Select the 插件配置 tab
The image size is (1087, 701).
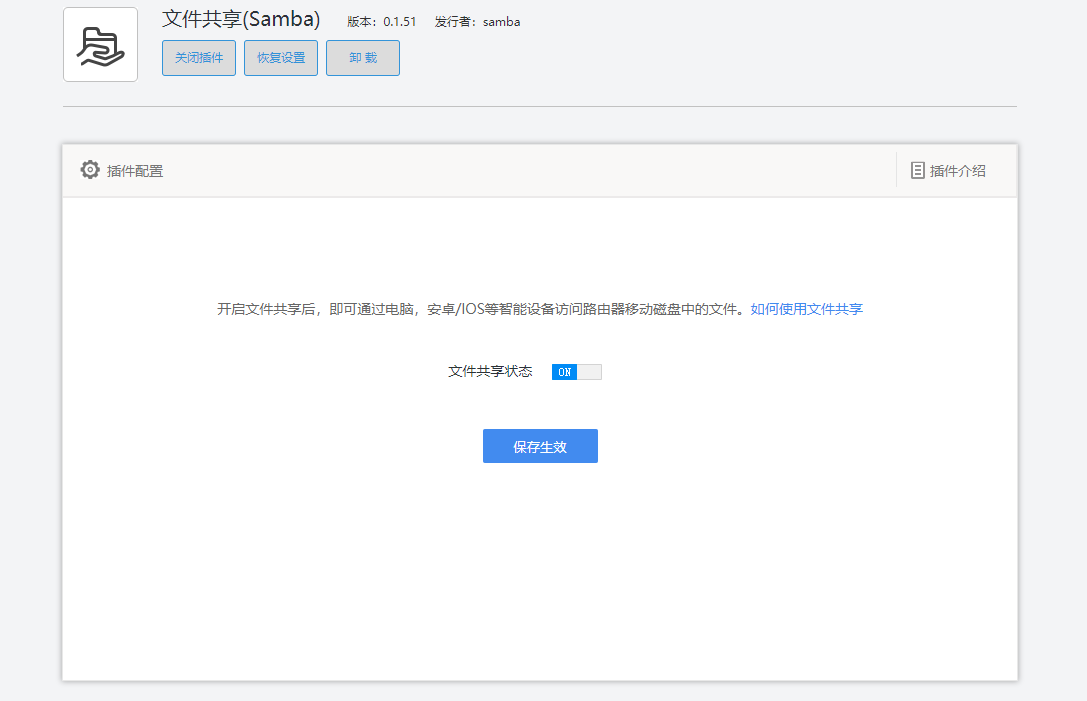pyautogui.click(x=122, y=171)
